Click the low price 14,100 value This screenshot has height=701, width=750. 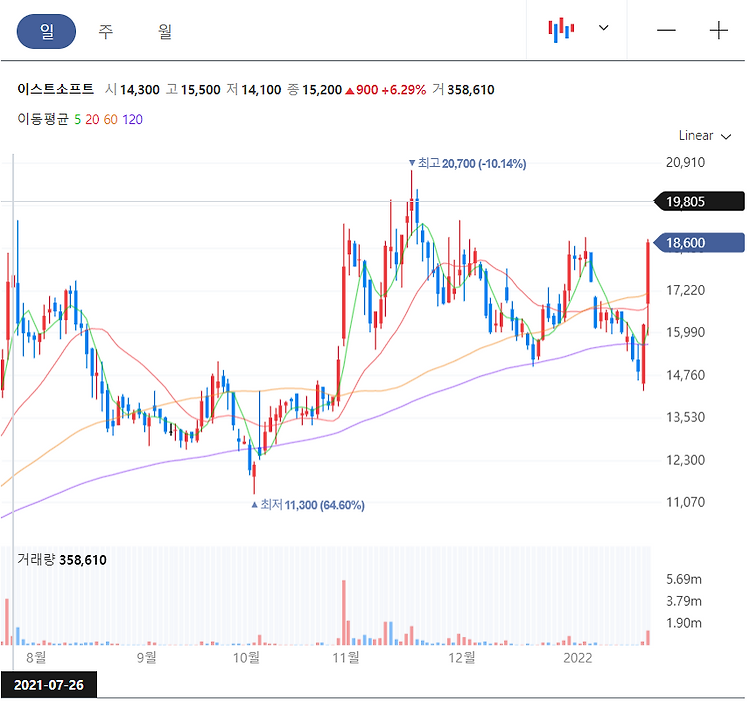pyautogui.click(x=261, y=90)
